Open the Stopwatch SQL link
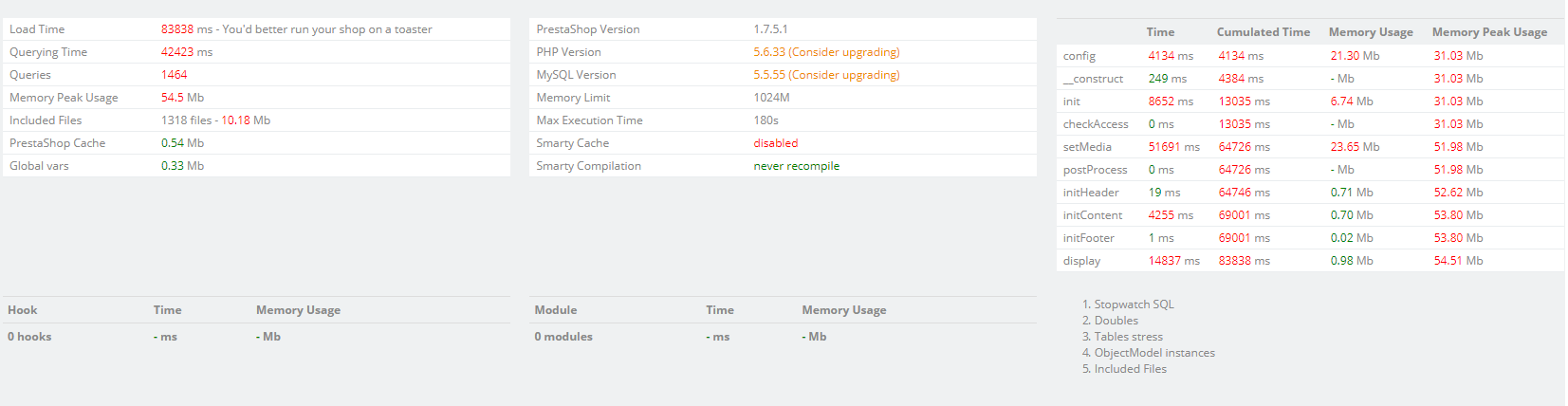 point(1134,304)
